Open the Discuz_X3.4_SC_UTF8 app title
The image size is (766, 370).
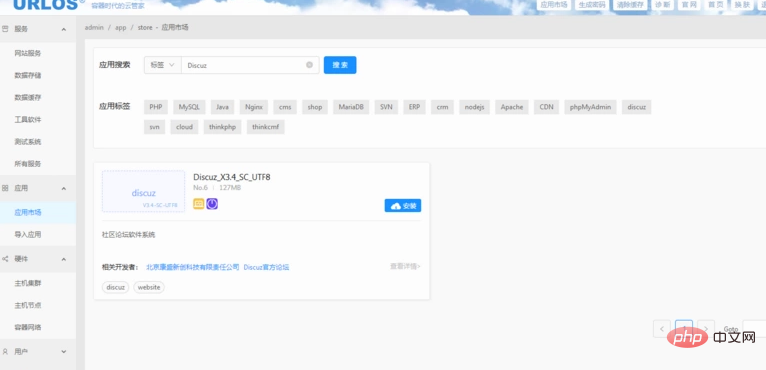click(232, 177)
